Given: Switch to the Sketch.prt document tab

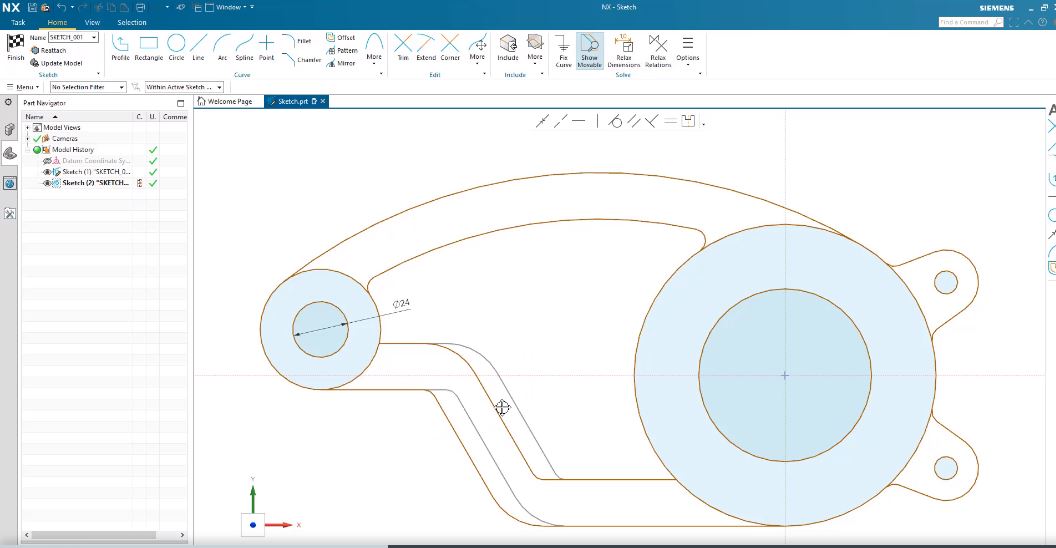Looking at the screenshot, I should pyautogui.click(x=294, y=102).
